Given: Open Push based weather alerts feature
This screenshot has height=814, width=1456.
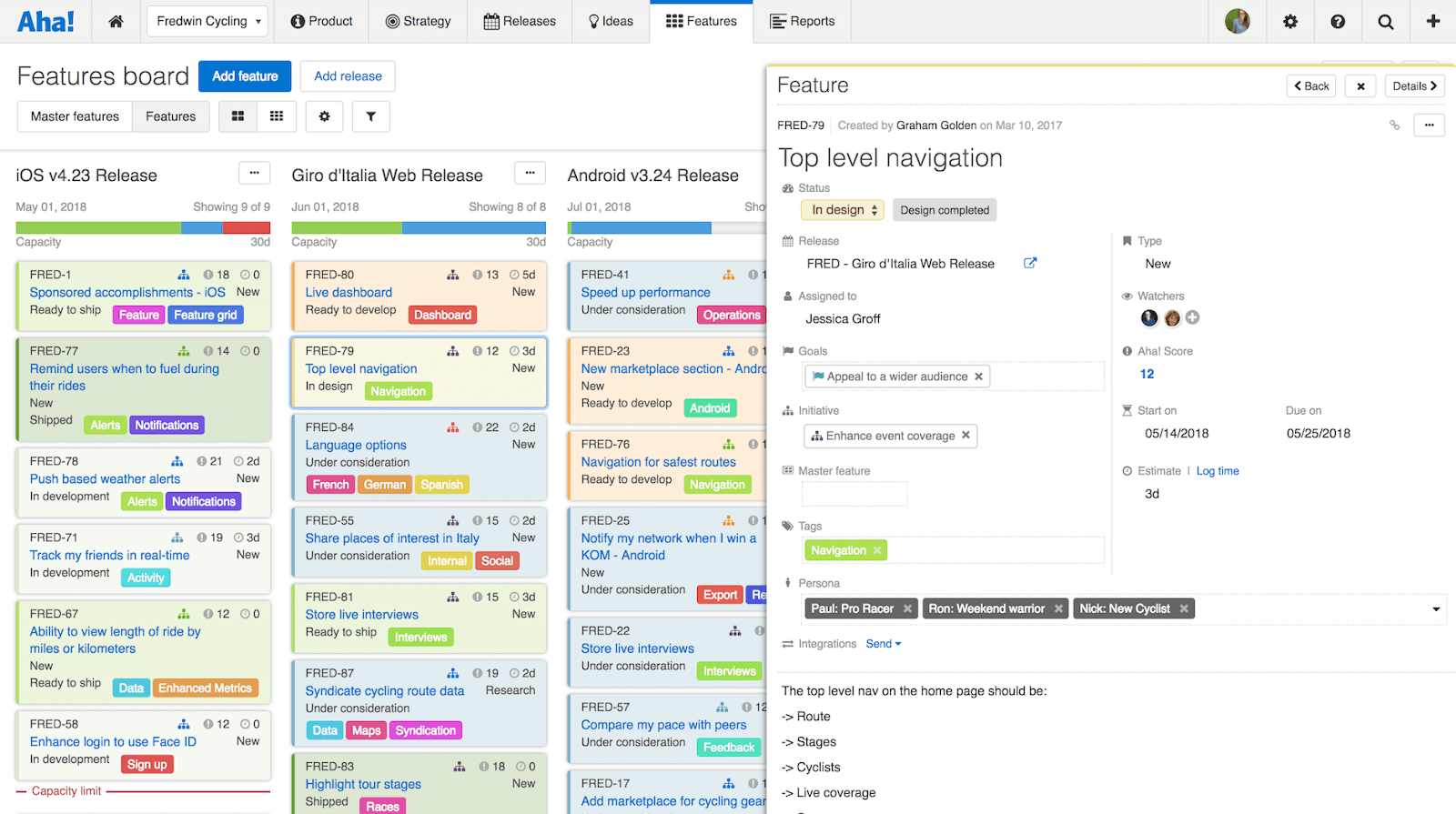Looking at the screenshot, I should tap(105, 478).
